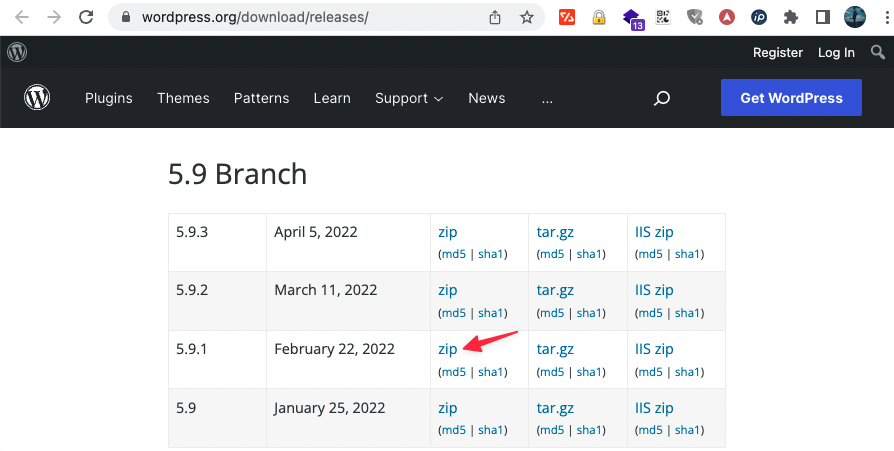Open the QR code extension icon

coord(663,17)
